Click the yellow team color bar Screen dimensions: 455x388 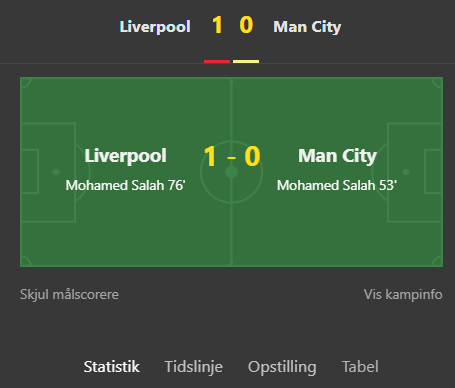coord(246,61)
